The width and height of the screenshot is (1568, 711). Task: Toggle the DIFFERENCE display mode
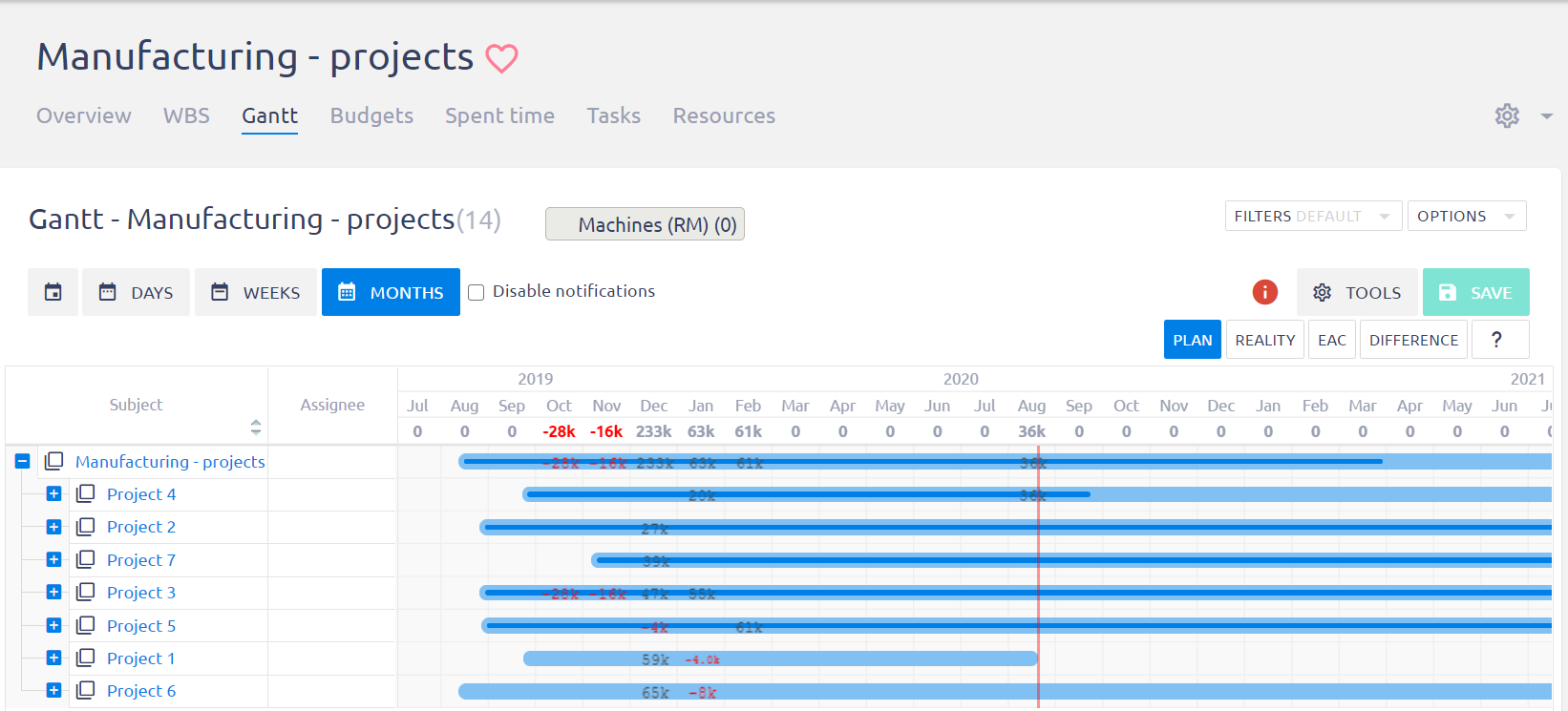pyautogui.click(x=1413, y=339)
